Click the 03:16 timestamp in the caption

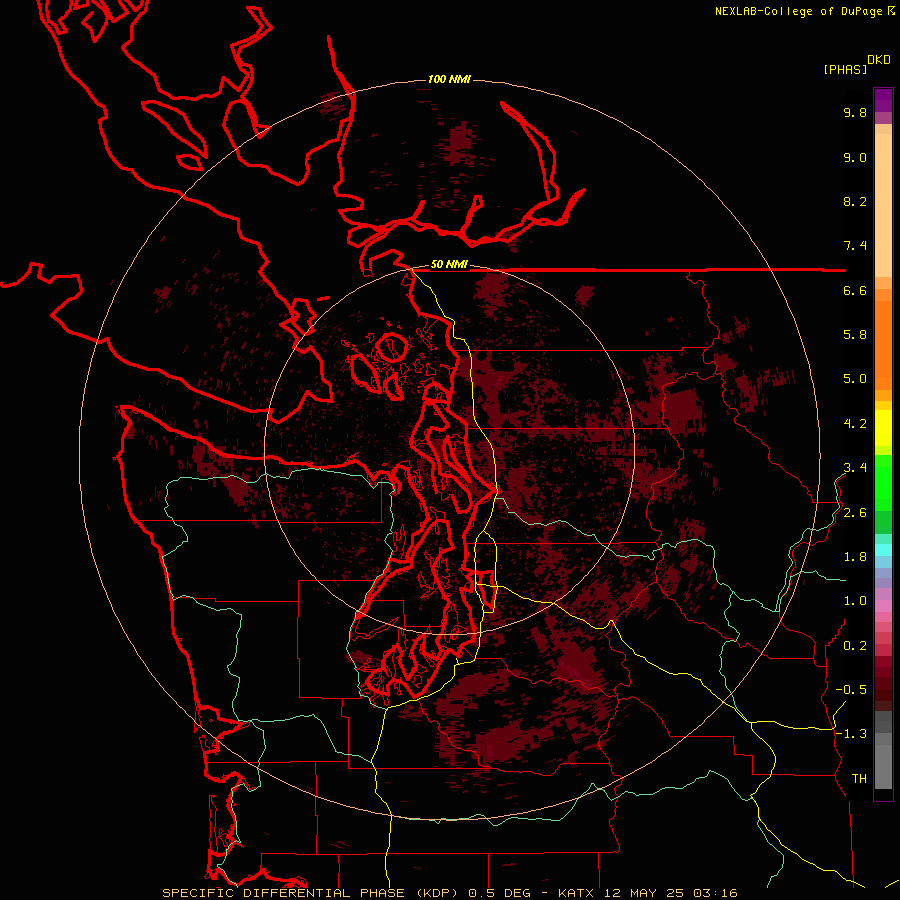pos(715,893)
